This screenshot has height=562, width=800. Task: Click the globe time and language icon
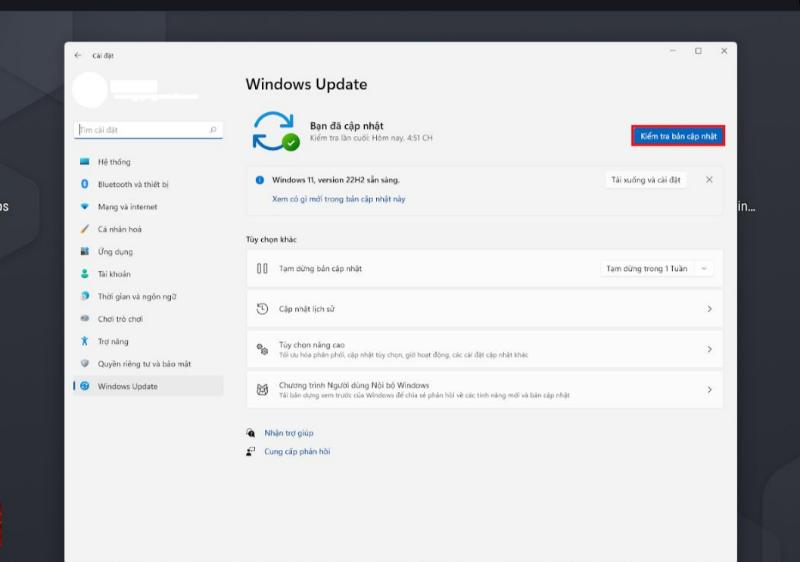(85, 296)
